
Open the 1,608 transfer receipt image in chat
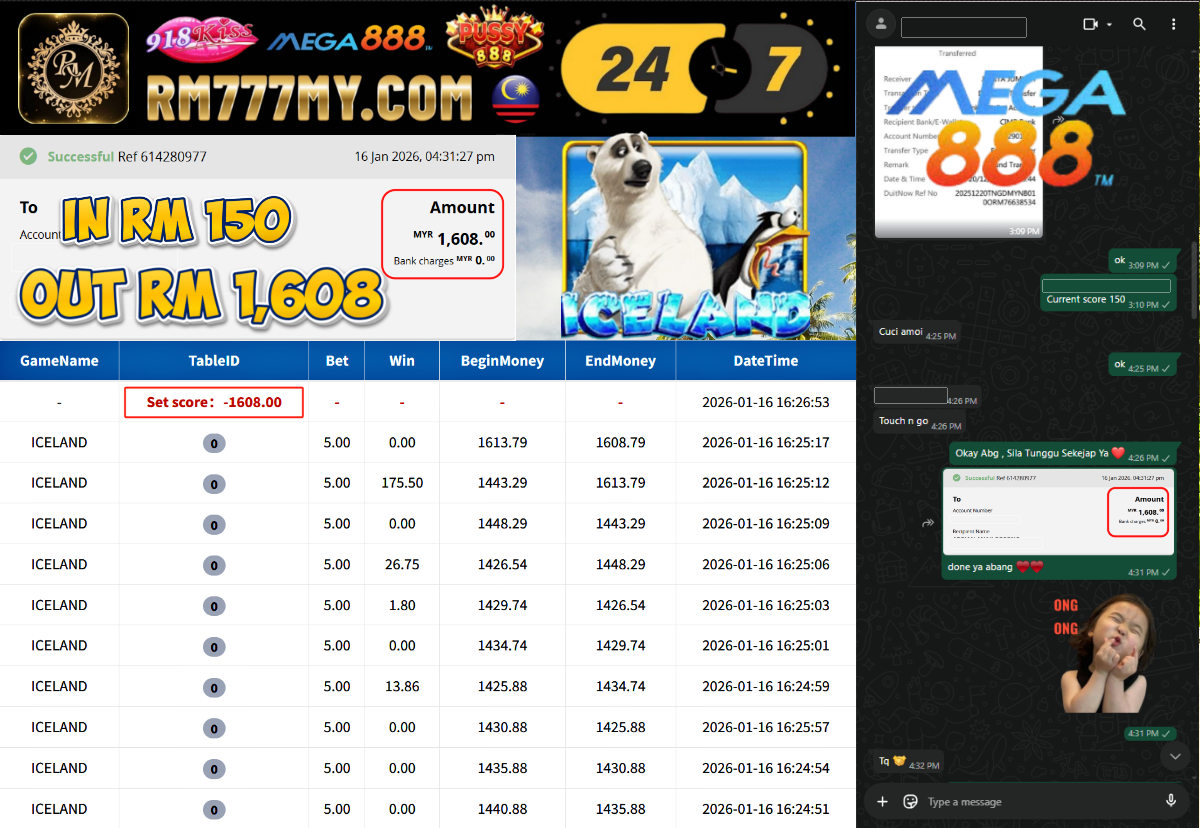tap(1058, 511)
